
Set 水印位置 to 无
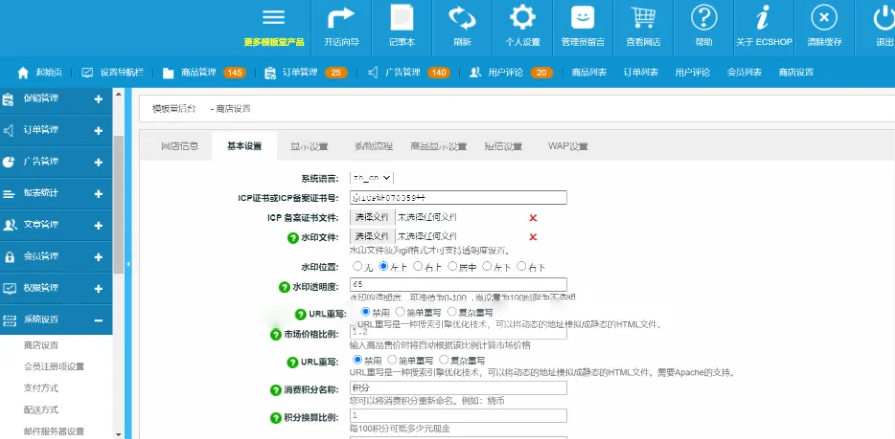pos(357,266)
